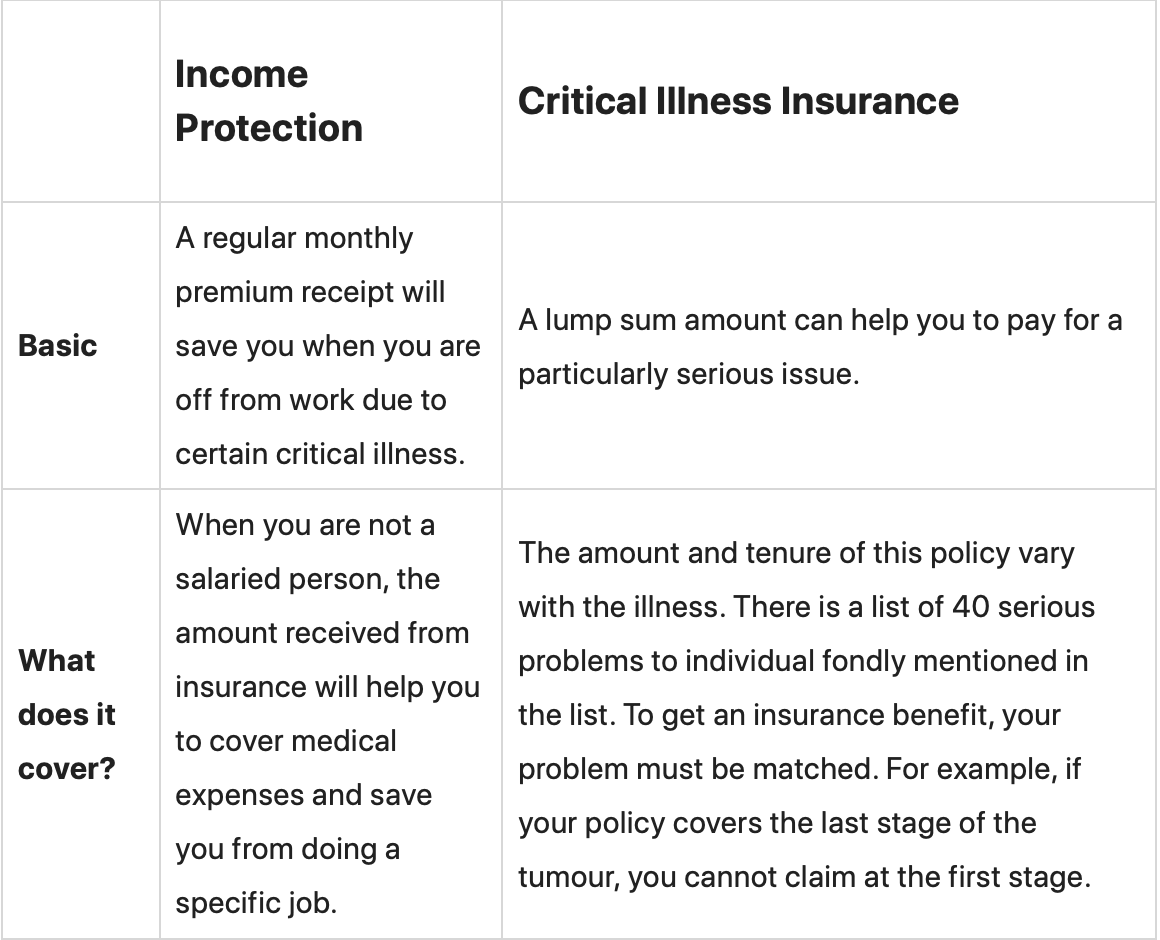
Task: Click the "When you are not a" line
Action: (305, 525)
